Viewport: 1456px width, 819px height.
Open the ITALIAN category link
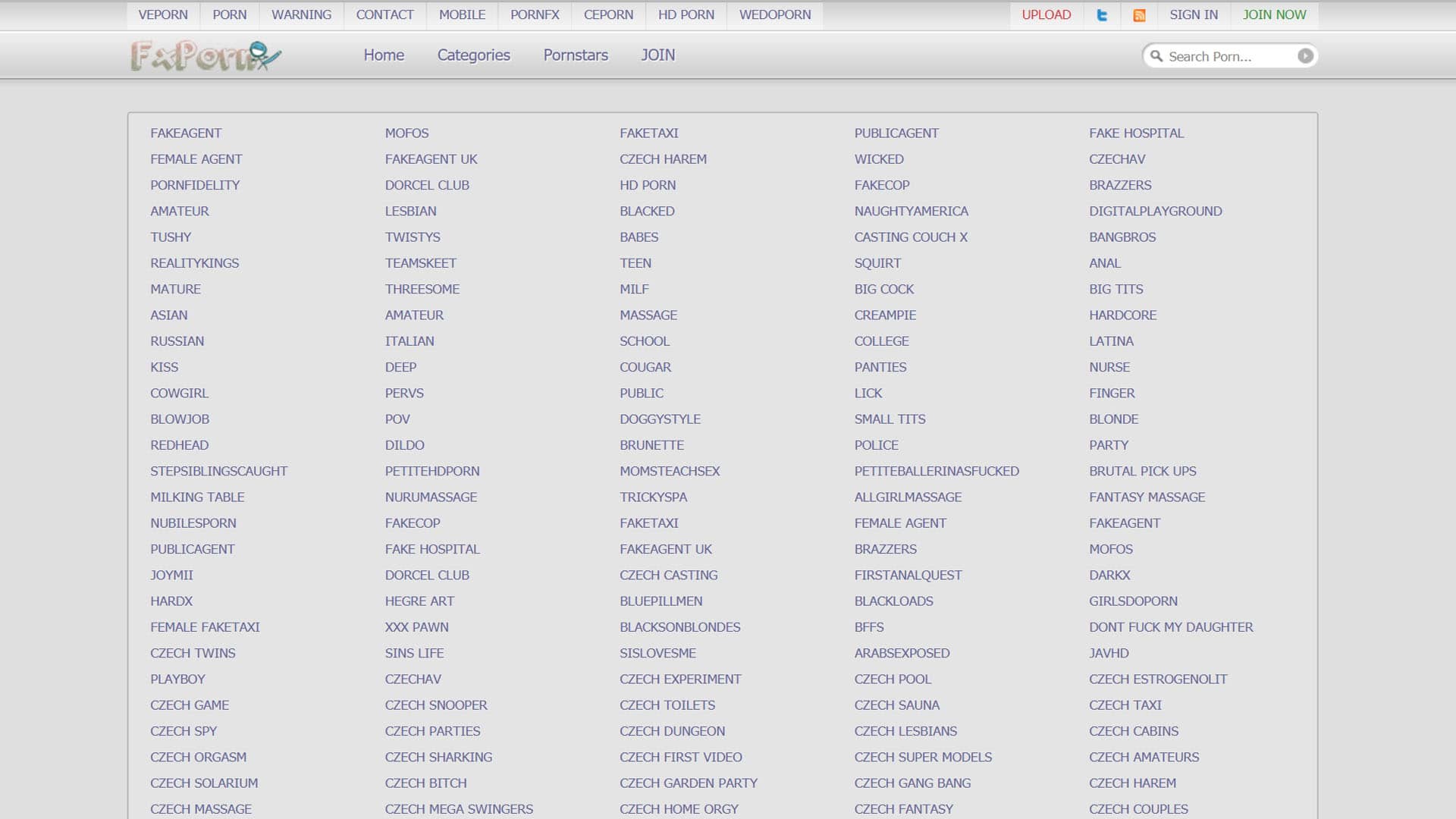(x=409, y=341)
